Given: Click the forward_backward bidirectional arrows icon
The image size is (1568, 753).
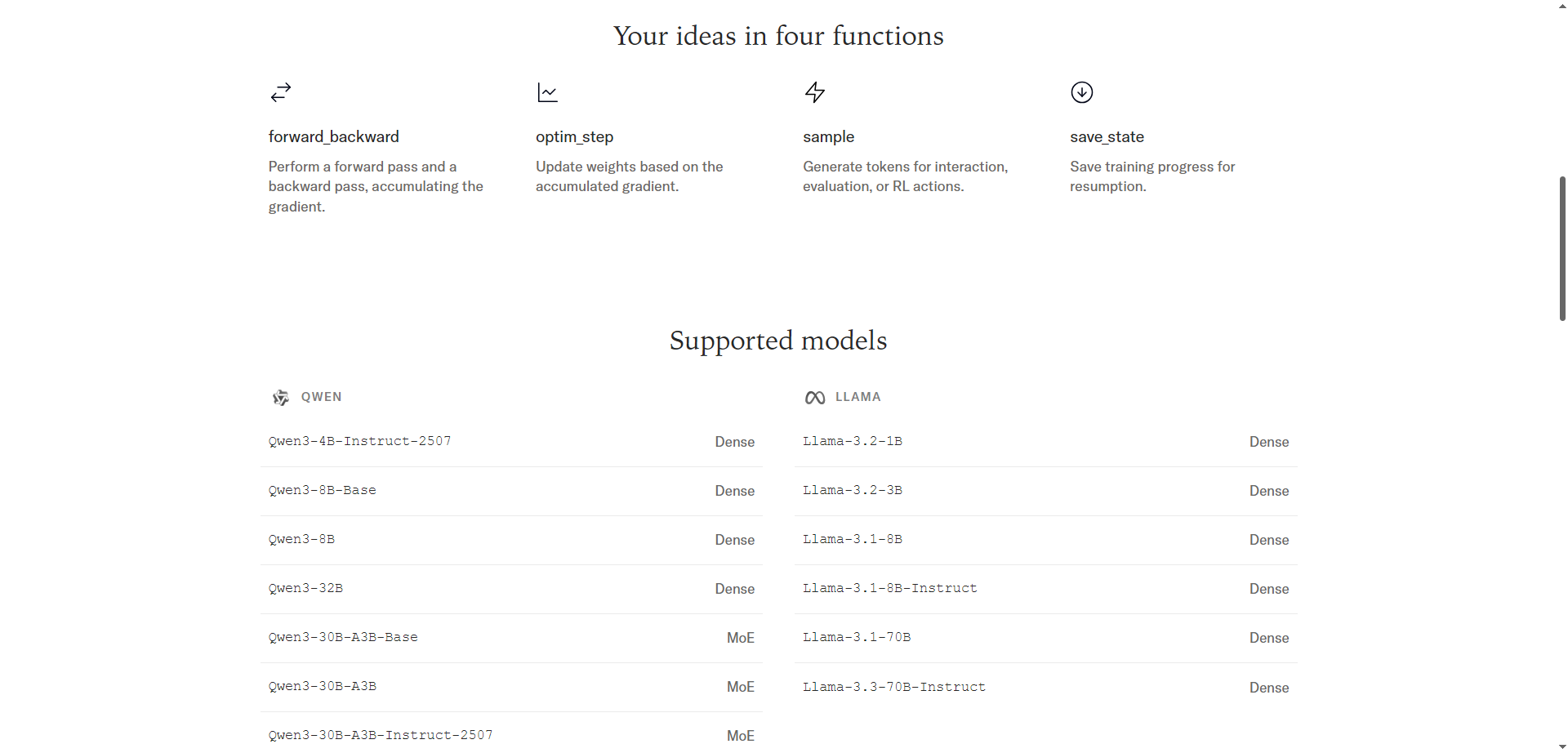Looking at the screenshot, I should [x=280, y=92].
